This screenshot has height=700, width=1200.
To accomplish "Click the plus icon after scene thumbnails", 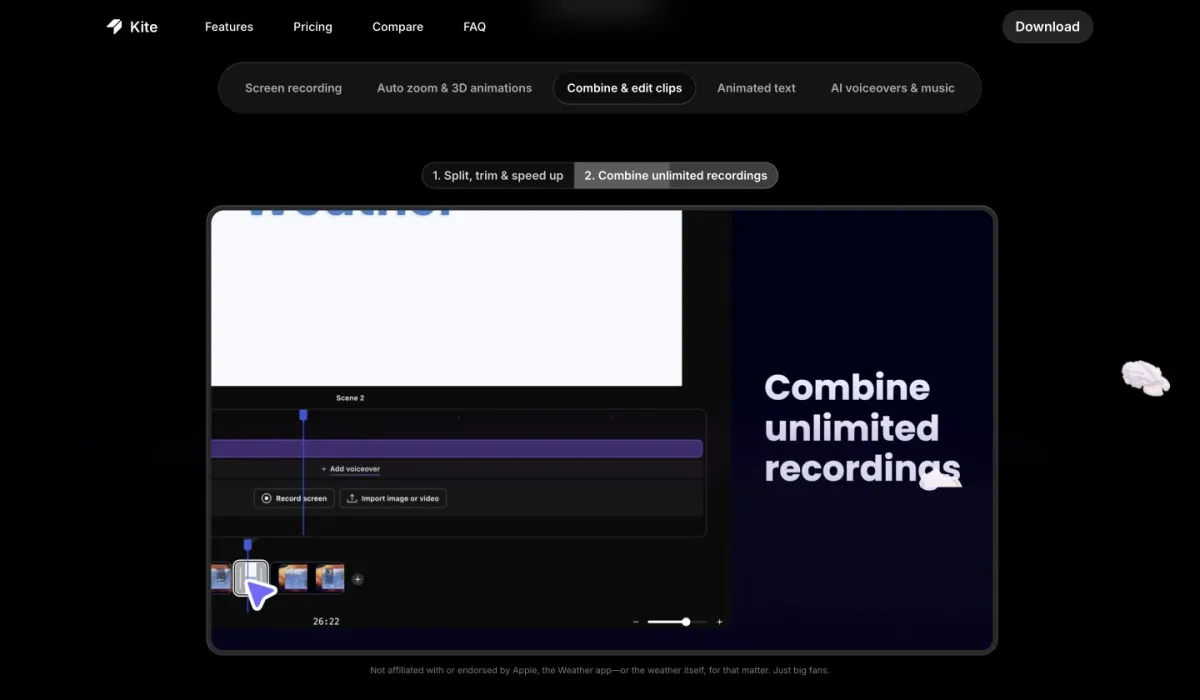I will tap(358, 579).
